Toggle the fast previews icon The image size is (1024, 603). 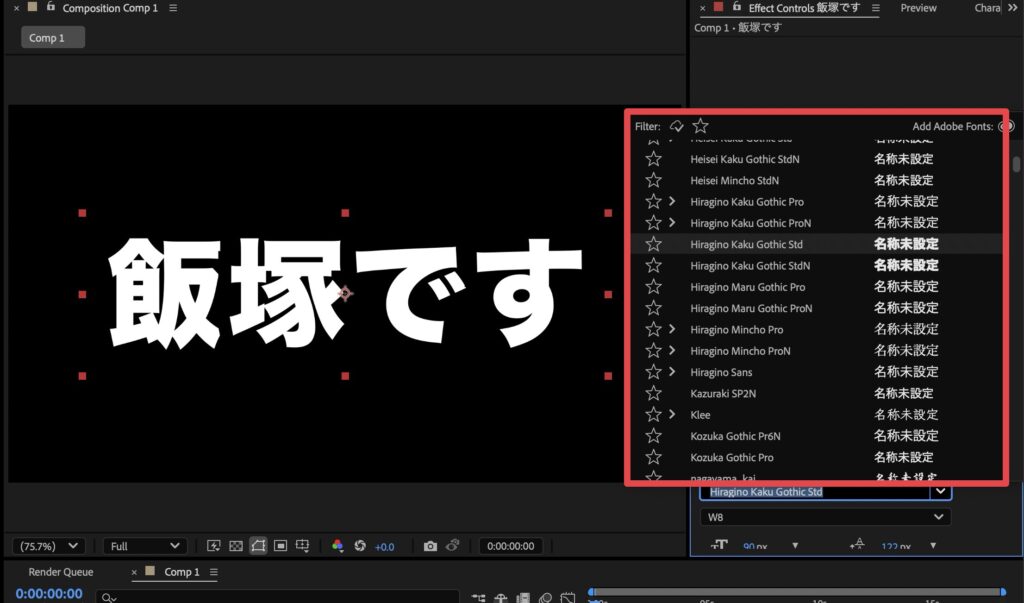(213, 546)
